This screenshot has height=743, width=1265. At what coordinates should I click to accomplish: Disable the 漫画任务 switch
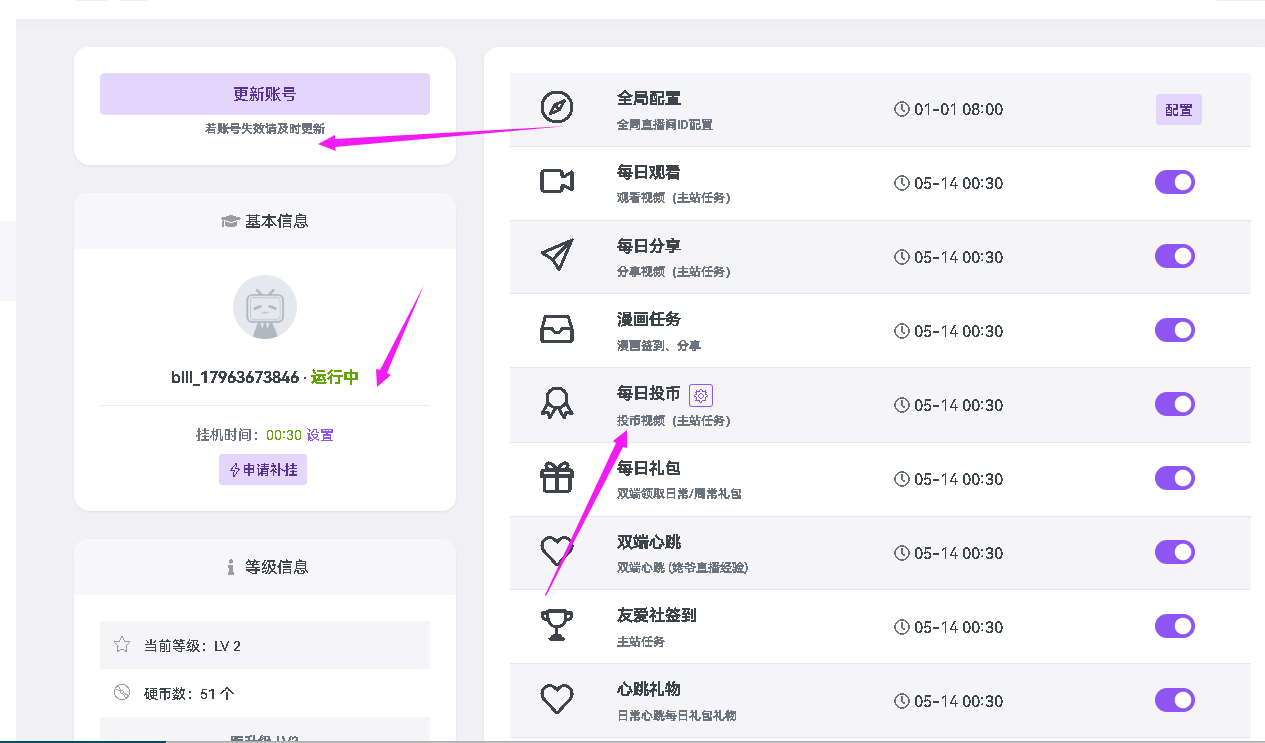tap(1175, 330)
